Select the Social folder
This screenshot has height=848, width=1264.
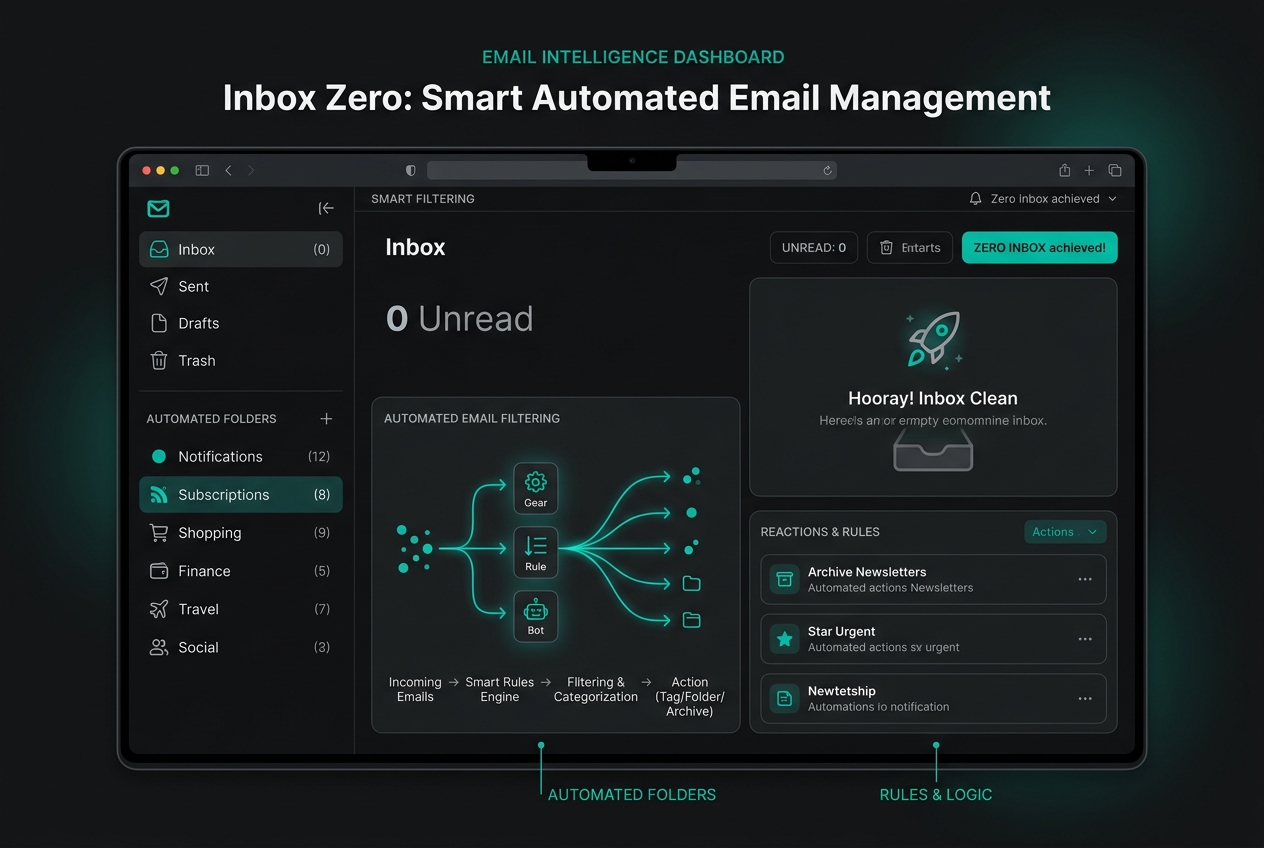(241, 647)
